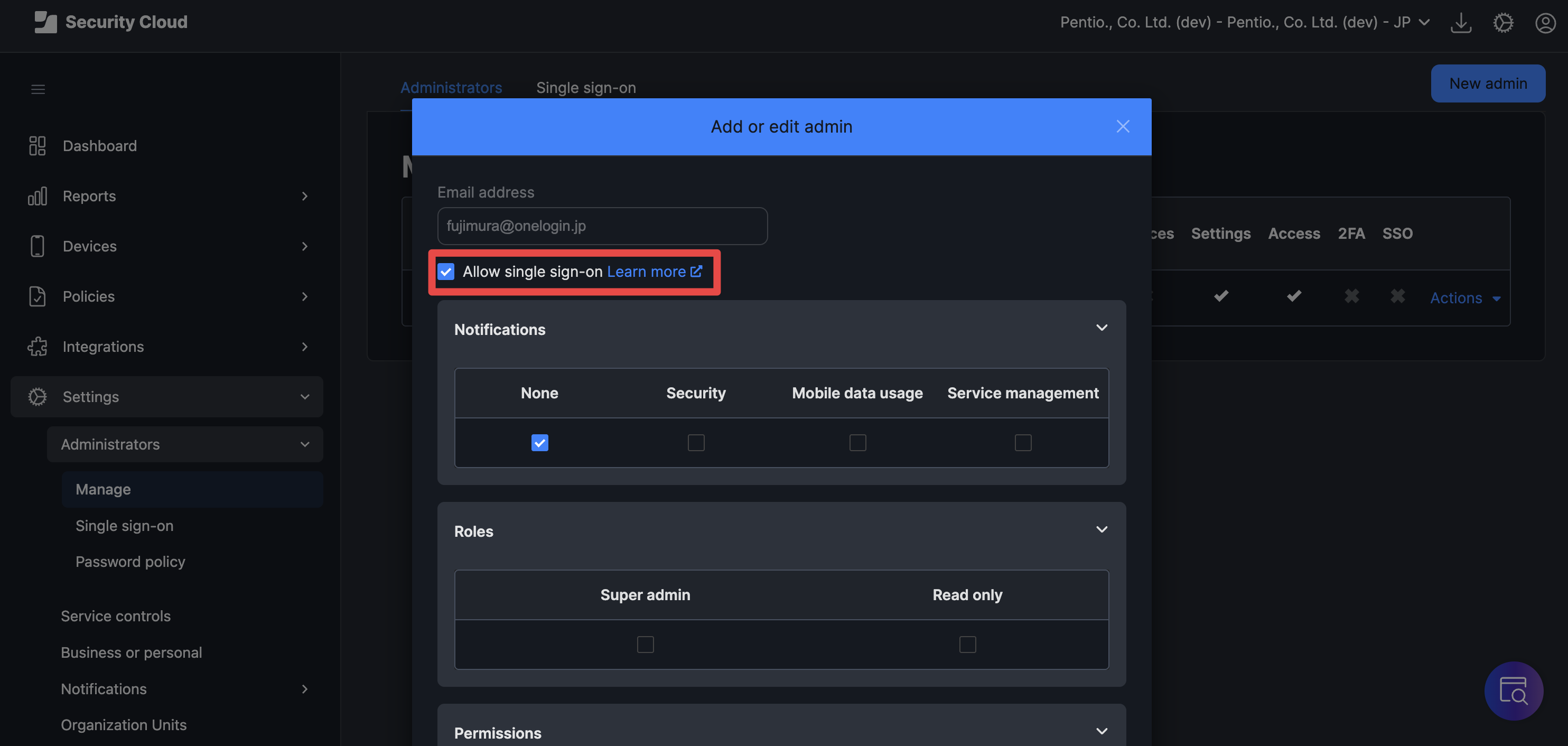The image size is (1568, 746).
Task: Click the Settings checkmark in the admin row
Action: (1220, 296)
